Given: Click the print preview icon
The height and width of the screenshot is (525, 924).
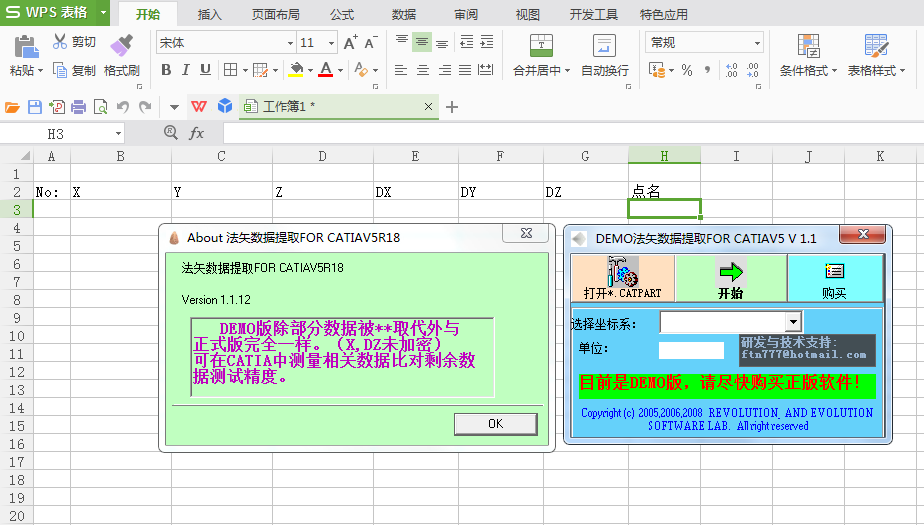Looking at the screenshot, I should 100,107.
